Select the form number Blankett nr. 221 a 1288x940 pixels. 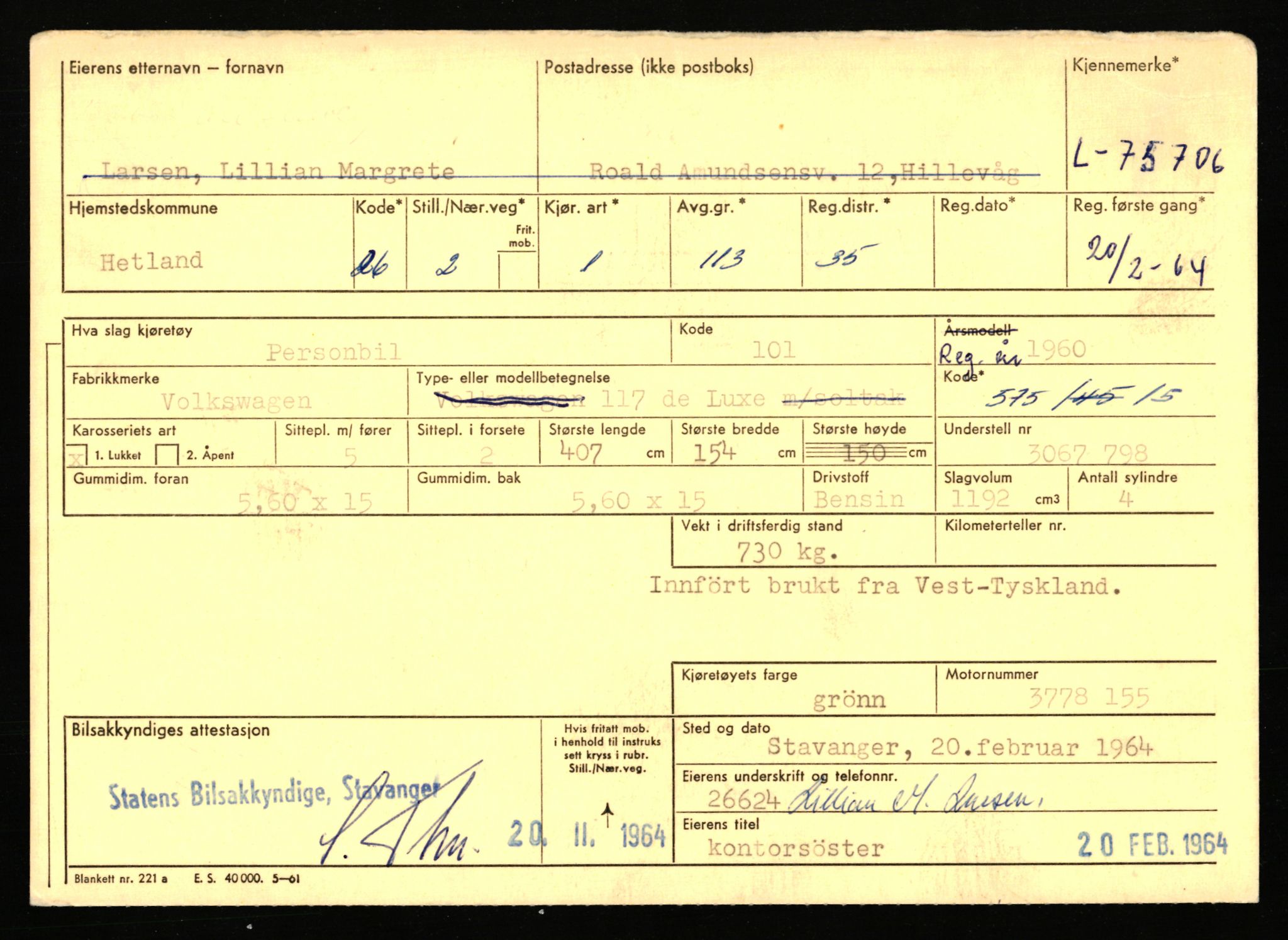point(120,878)
